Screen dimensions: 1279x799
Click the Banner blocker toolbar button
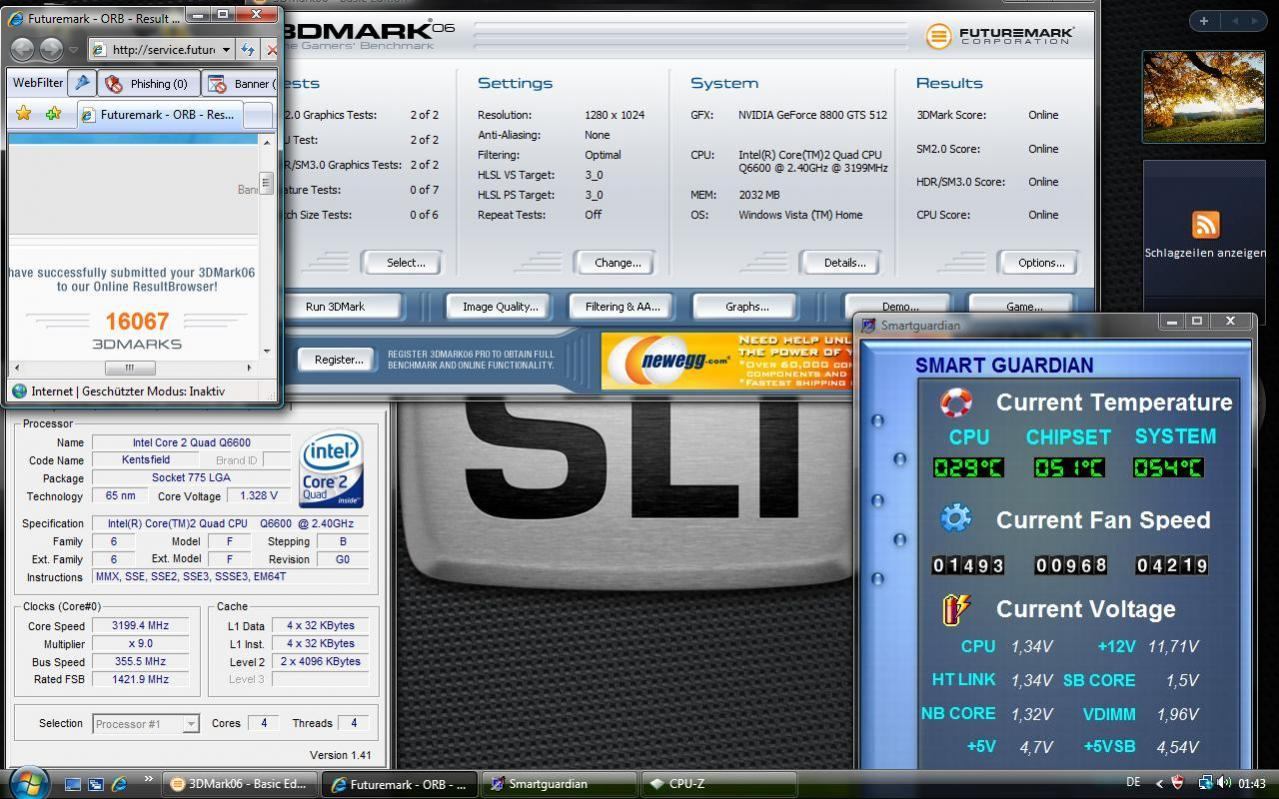pyautogui.click(x=240, y=84)
